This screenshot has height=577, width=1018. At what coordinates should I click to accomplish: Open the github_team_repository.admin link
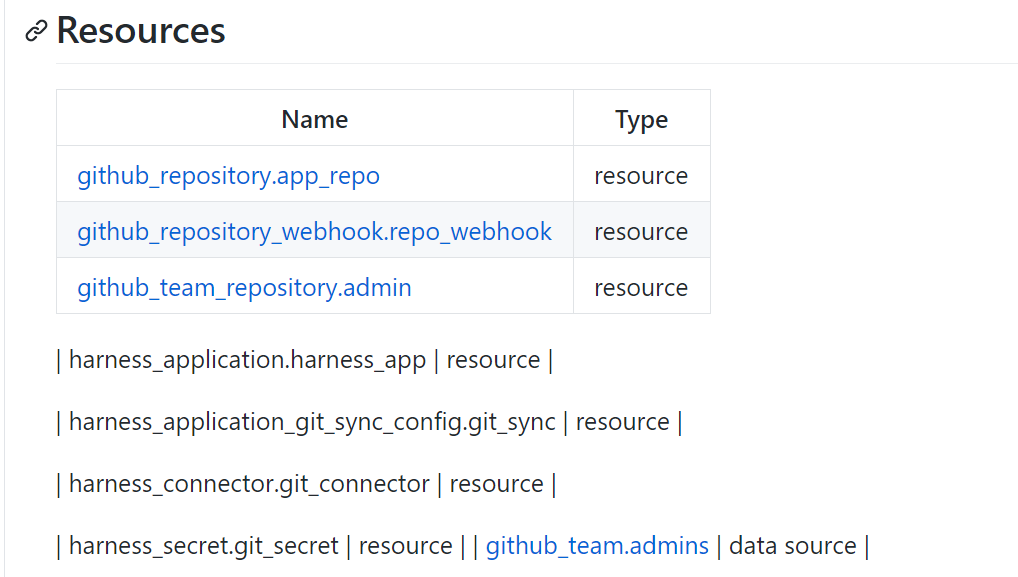coord(244,288)
